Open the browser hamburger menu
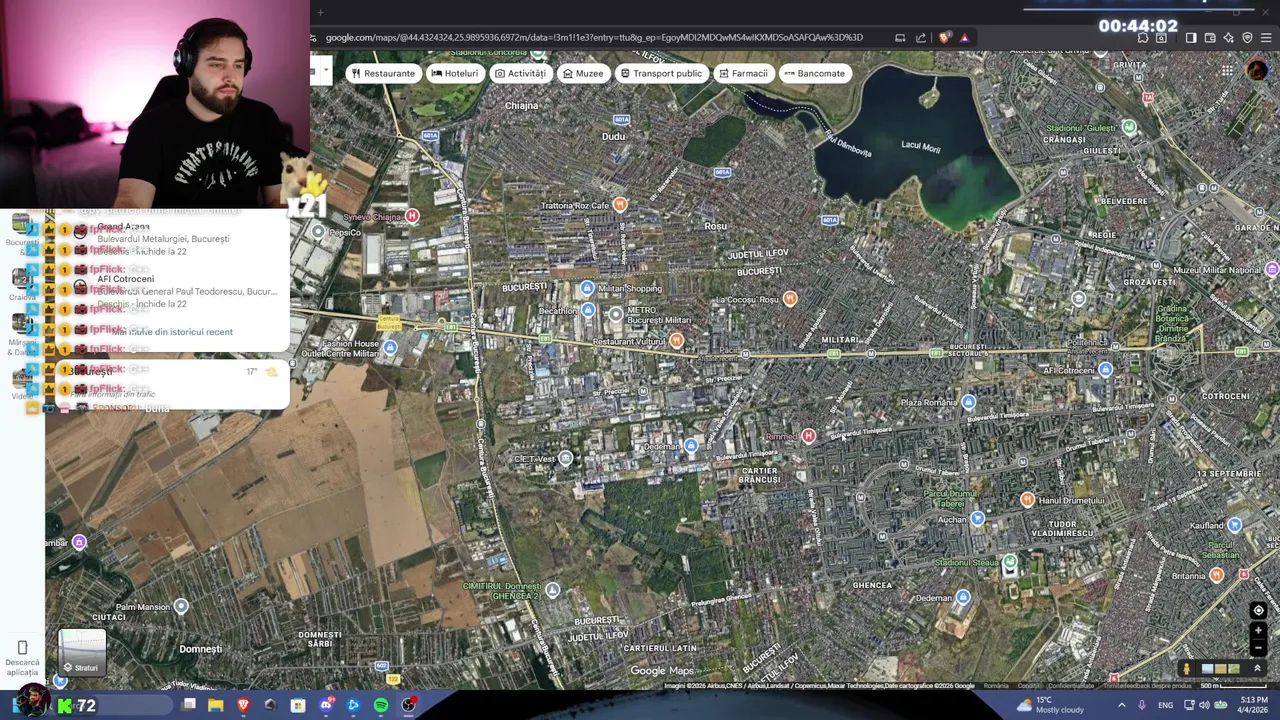The image size is (1280, 720). tap(1266, 38)
